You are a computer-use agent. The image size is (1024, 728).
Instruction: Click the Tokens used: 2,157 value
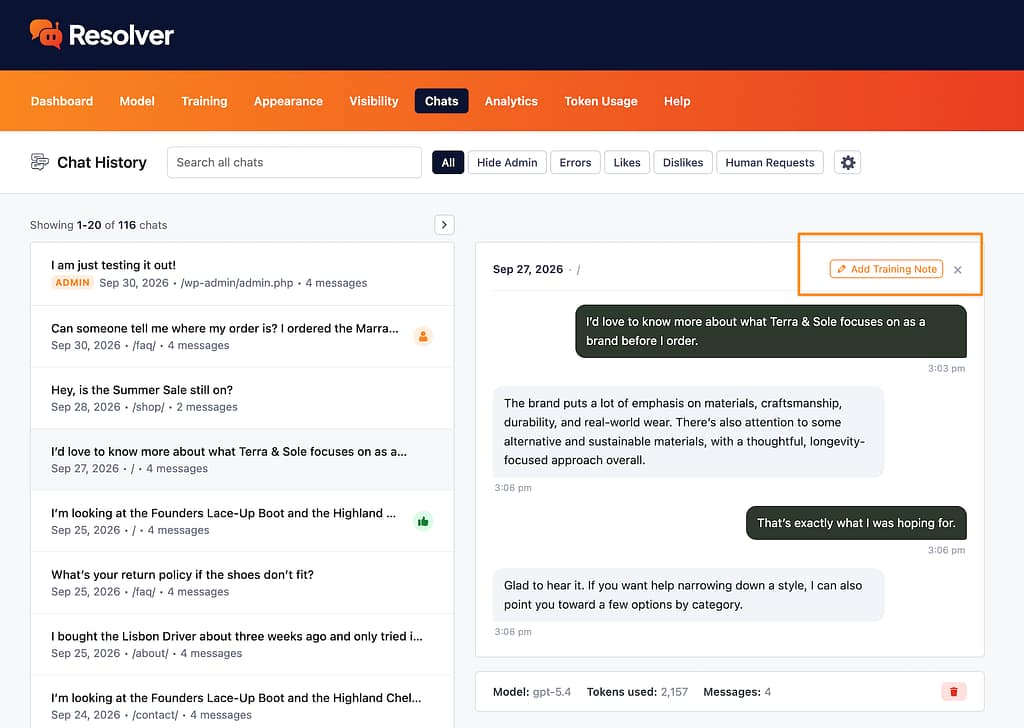click(x=674, y=692)
